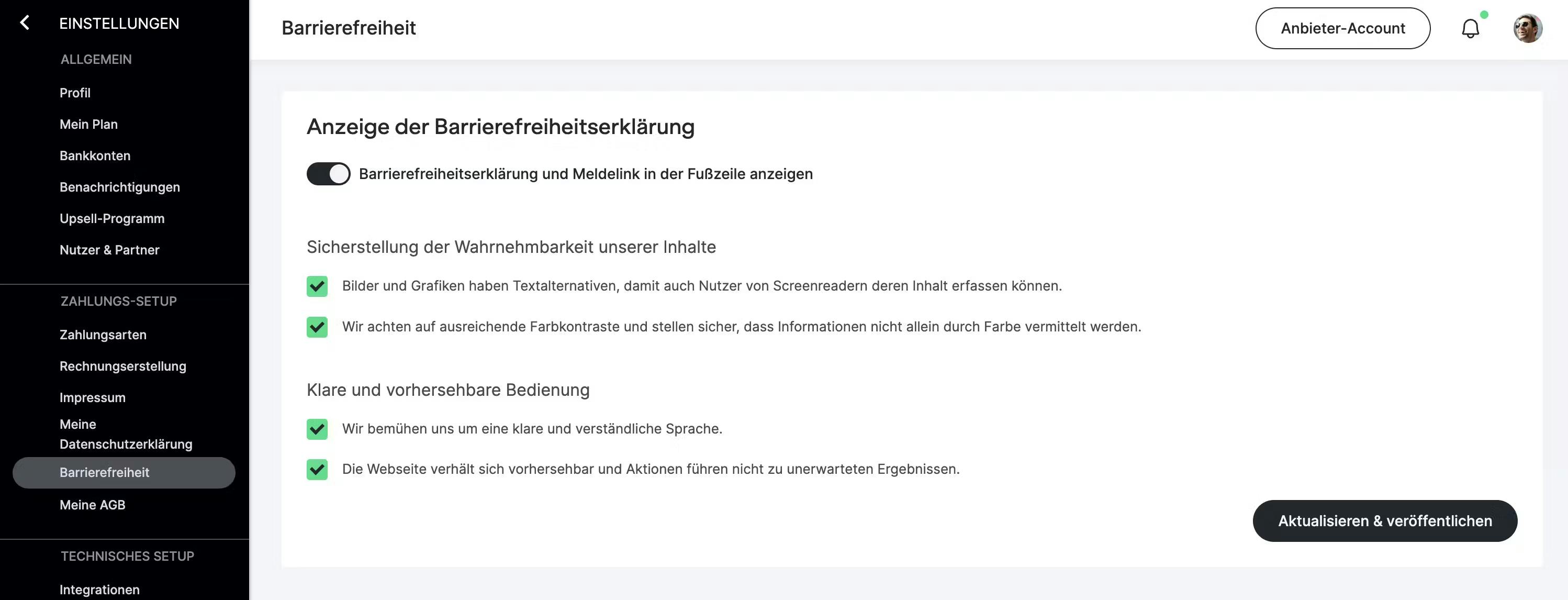Open Meine Datenschutzerklärung
The width and height of the screenshot is (1568, 600).
point(126,434)
